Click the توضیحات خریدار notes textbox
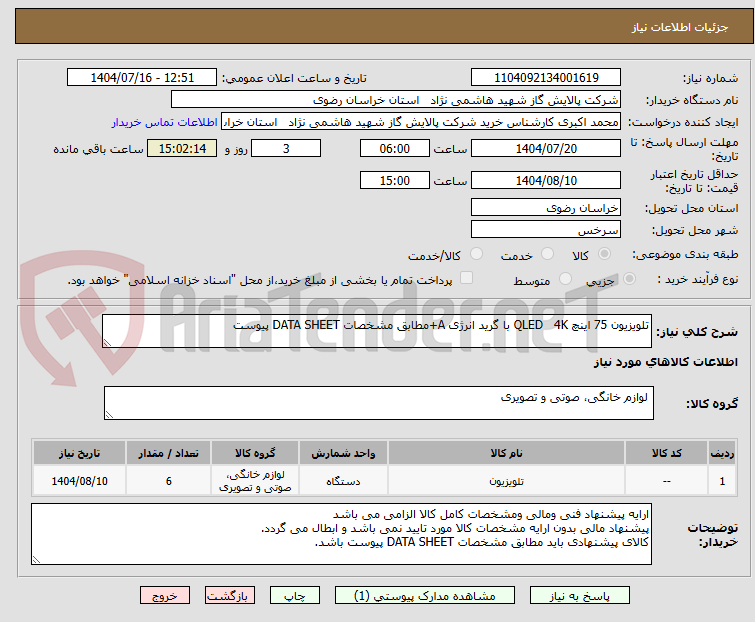 (x=341, y=534)
